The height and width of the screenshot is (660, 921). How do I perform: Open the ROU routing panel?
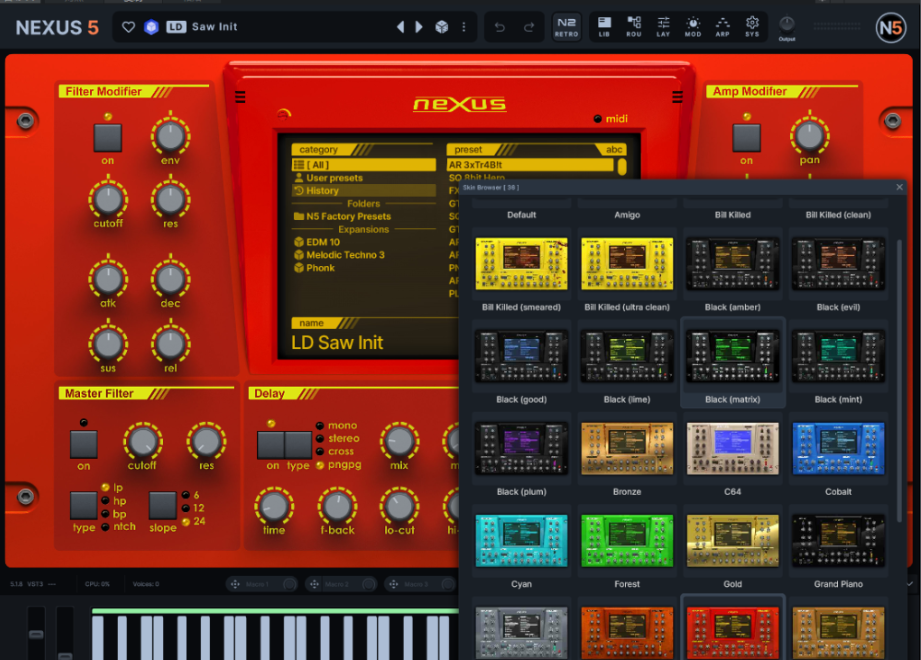pos(634,27)
